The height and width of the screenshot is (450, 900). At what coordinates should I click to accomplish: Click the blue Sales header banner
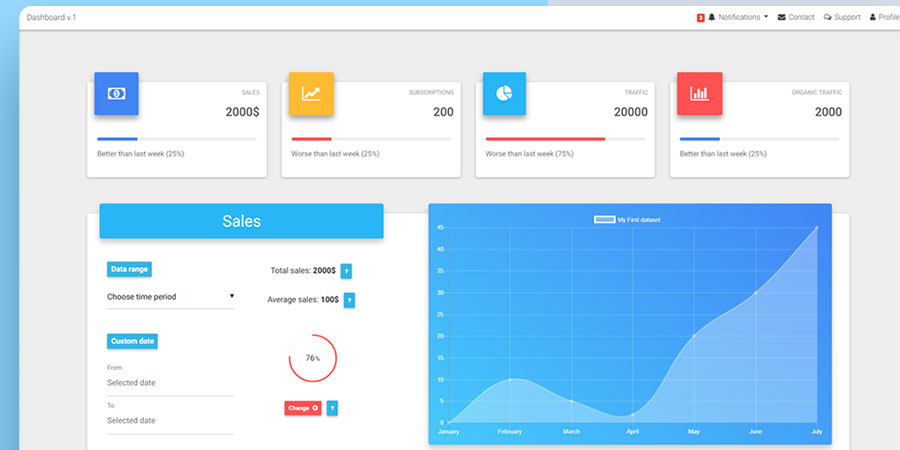[x=241, y=221]
